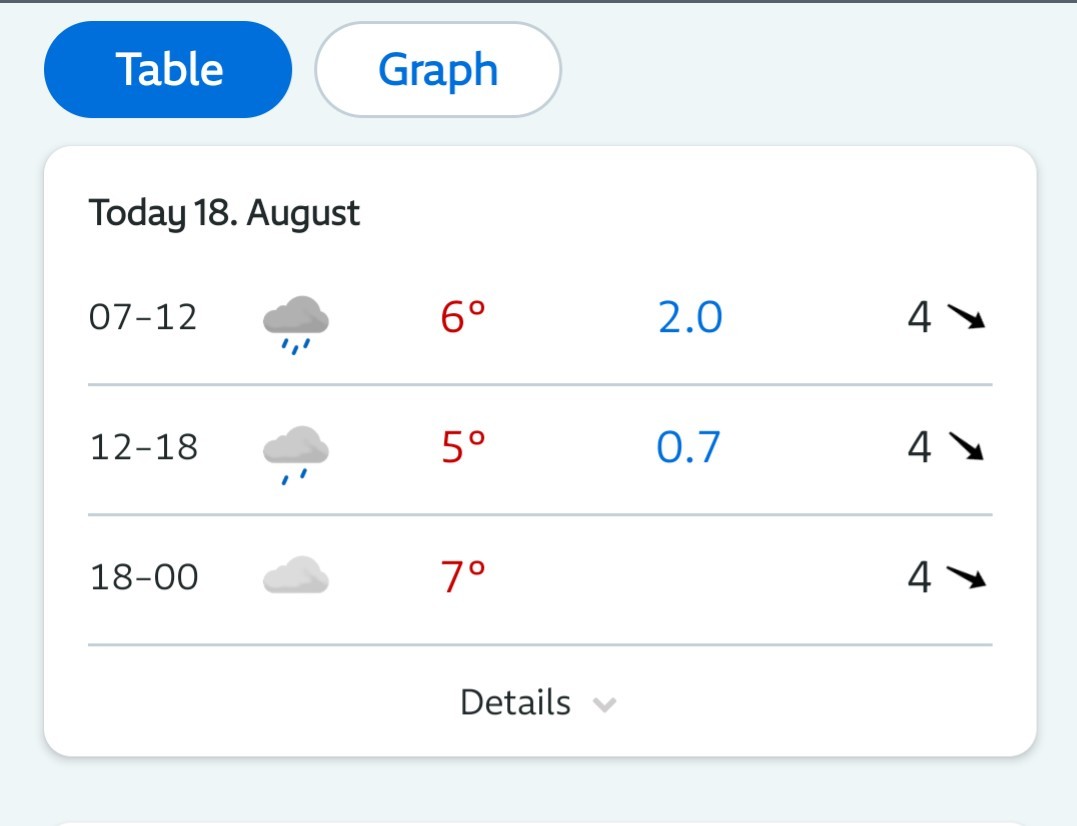The image size is (1077, 826).
Task: Select the 18-00 time period row
Action: click(540, 580)
